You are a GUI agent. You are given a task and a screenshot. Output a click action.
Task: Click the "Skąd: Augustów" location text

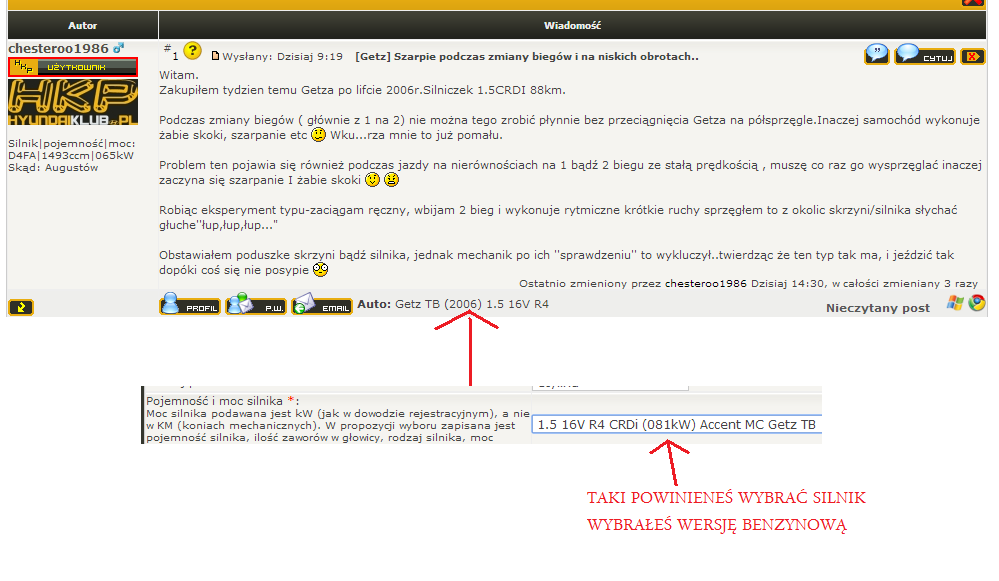click(54, 168)
